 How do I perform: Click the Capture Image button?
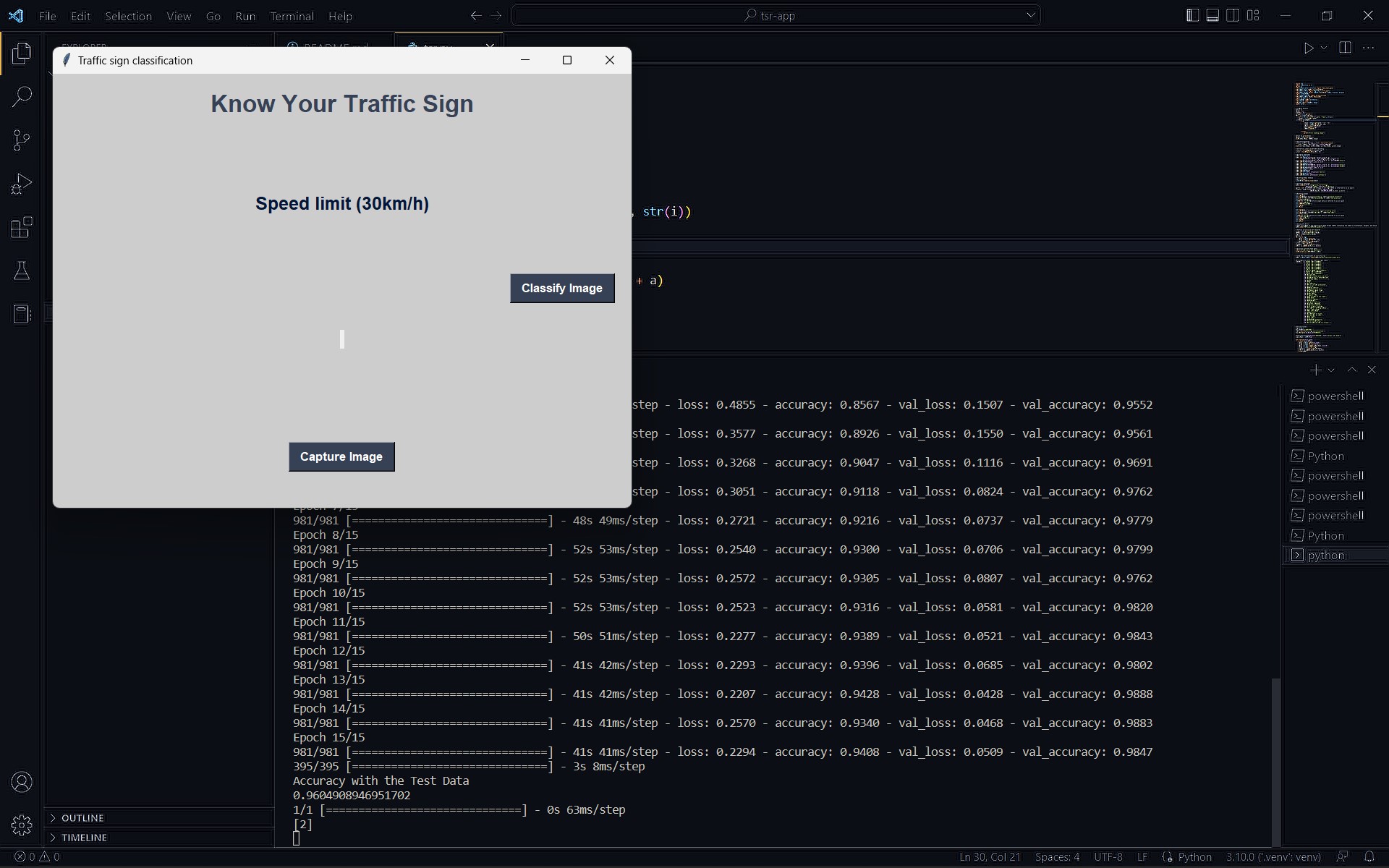click(x=341, y=457)
